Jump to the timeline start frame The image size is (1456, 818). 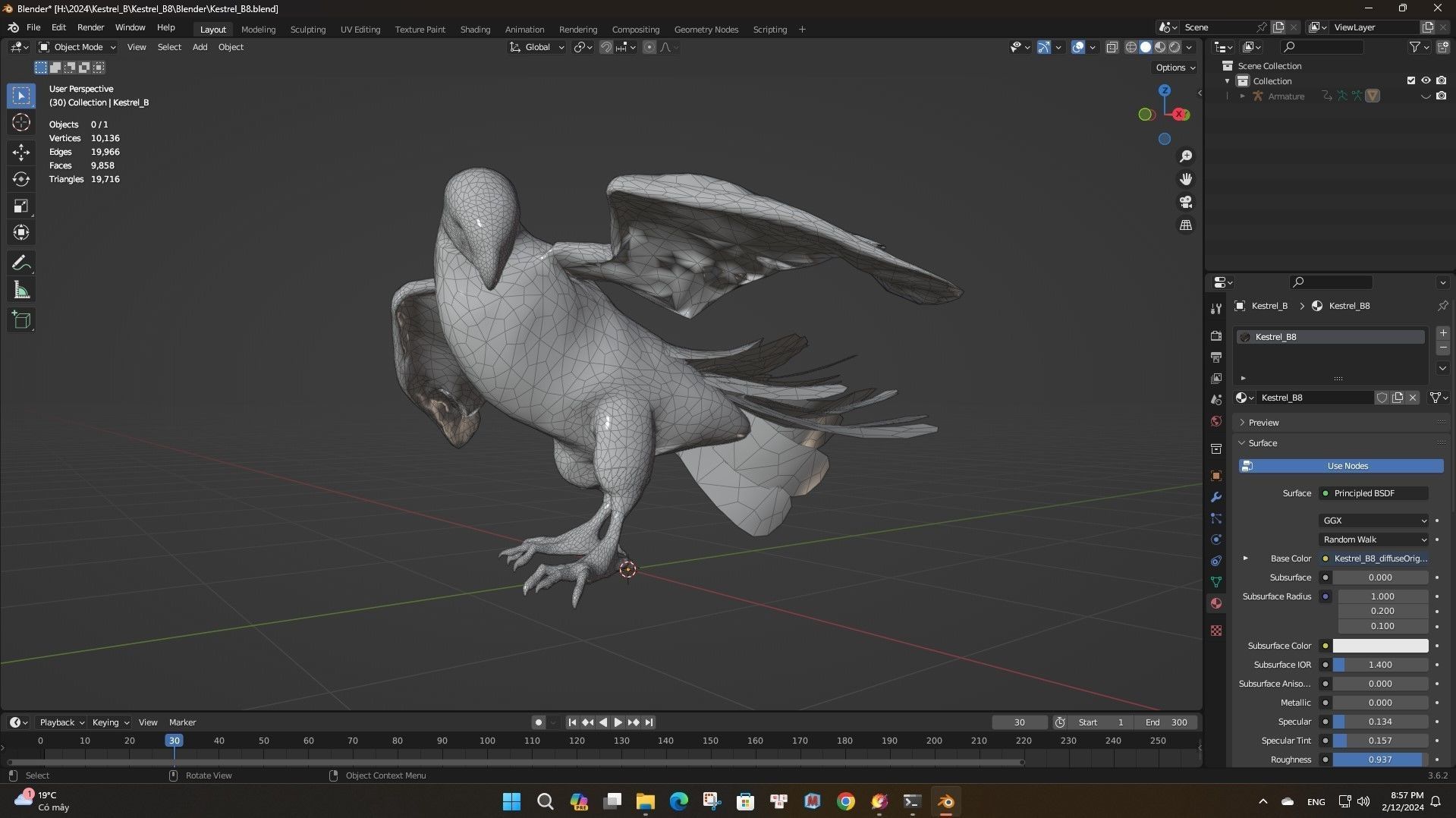pyautogui.click(x=572, y=722)
